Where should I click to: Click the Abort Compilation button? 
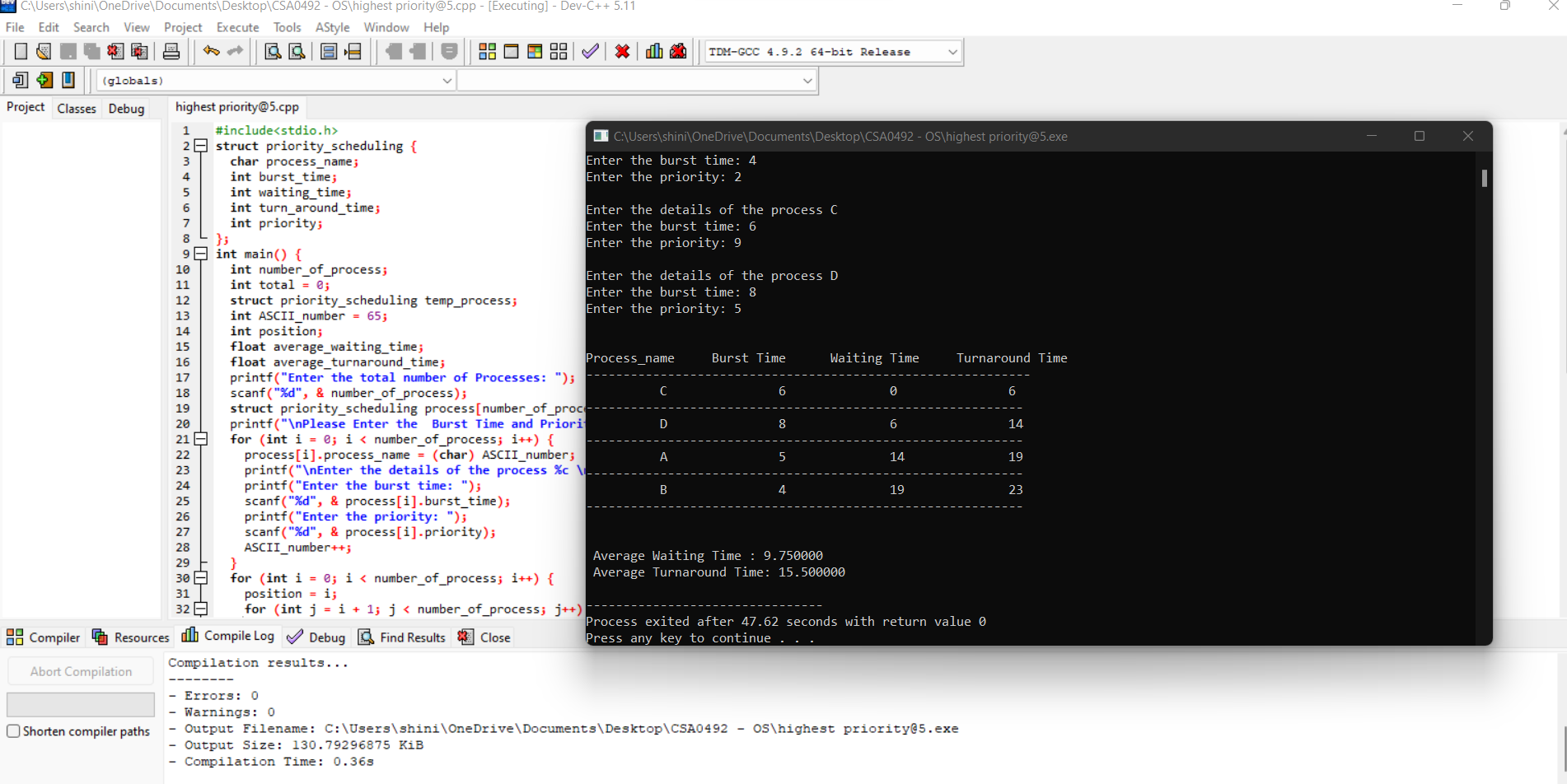[80, 670]
